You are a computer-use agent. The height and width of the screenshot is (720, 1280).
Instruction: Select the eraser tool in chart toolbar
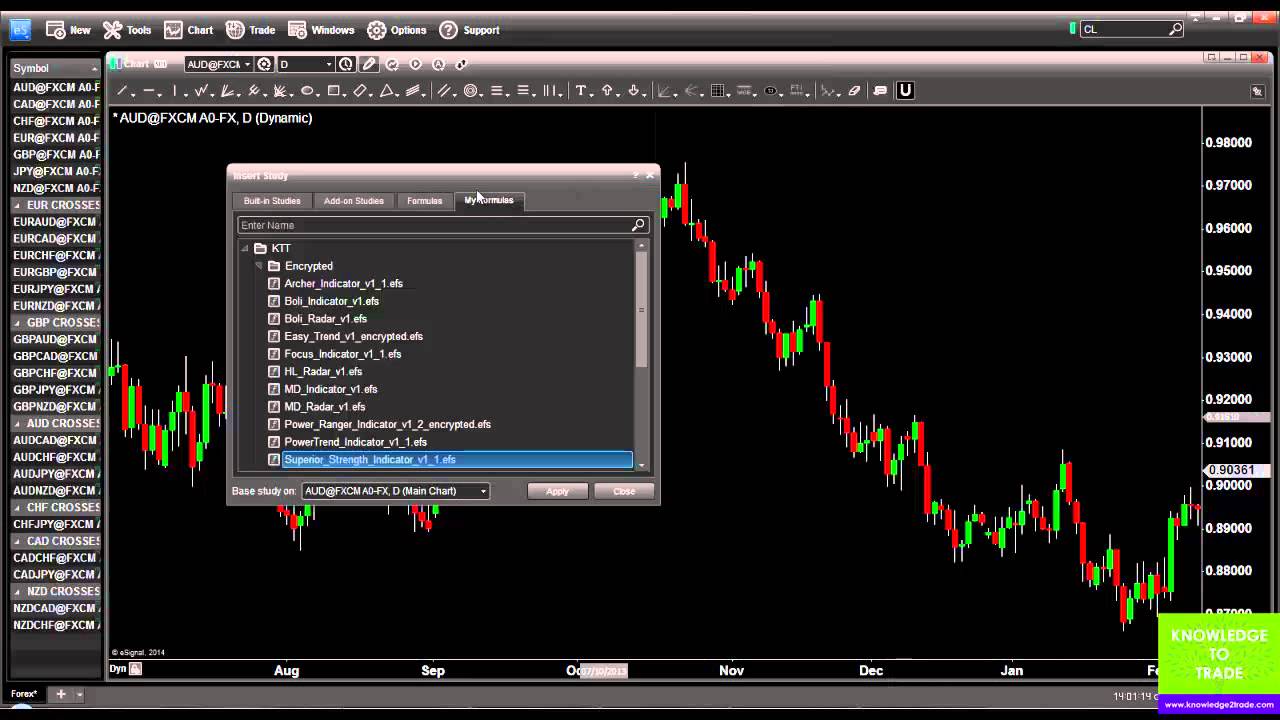pos(854,91)
